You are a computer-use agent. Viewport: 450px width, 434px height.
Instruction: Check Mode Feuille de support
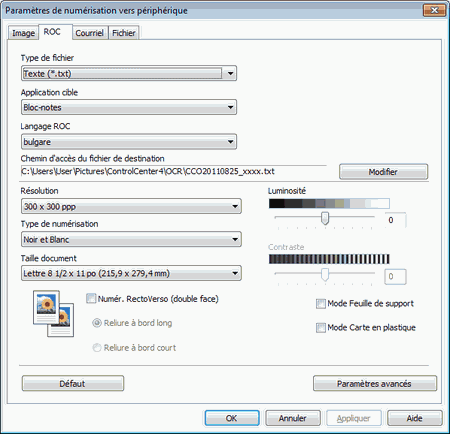321,304
